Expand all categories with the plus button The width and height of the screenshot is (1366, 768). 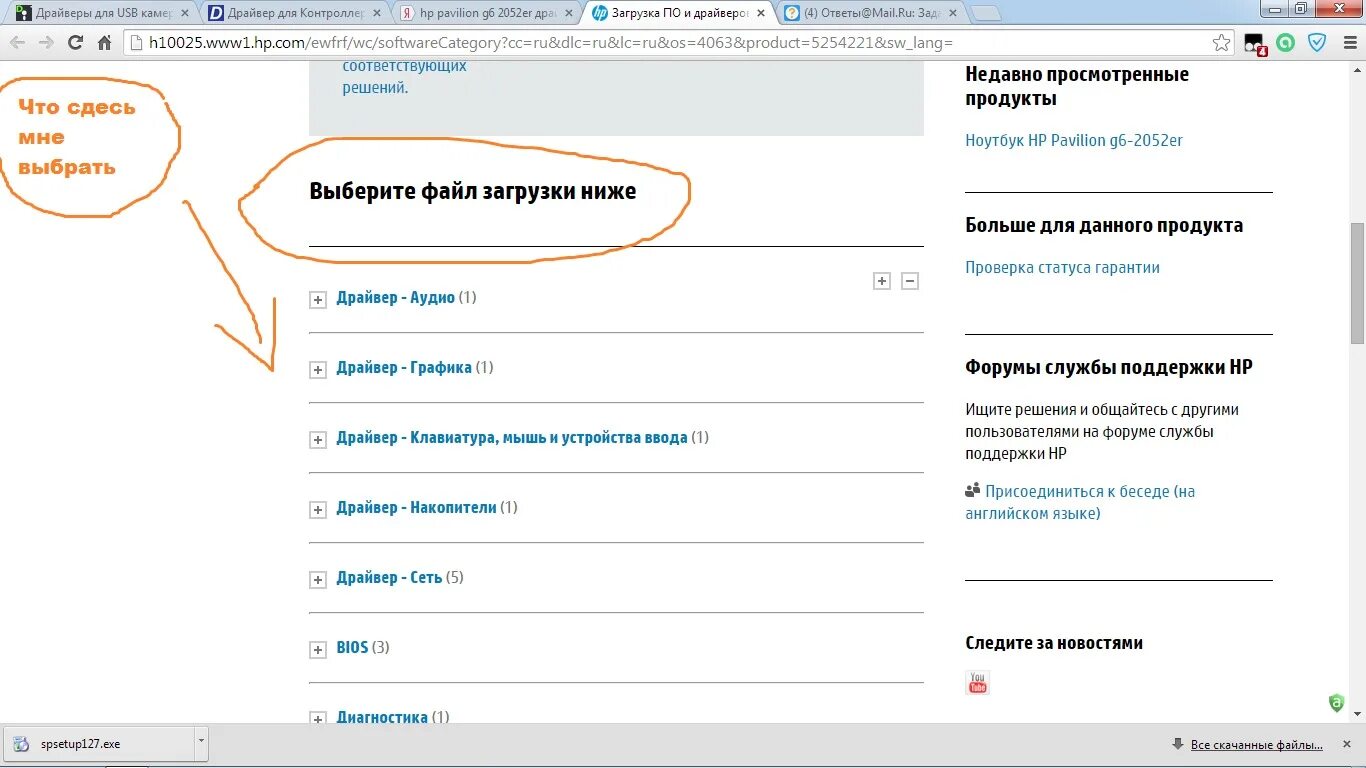881,280
